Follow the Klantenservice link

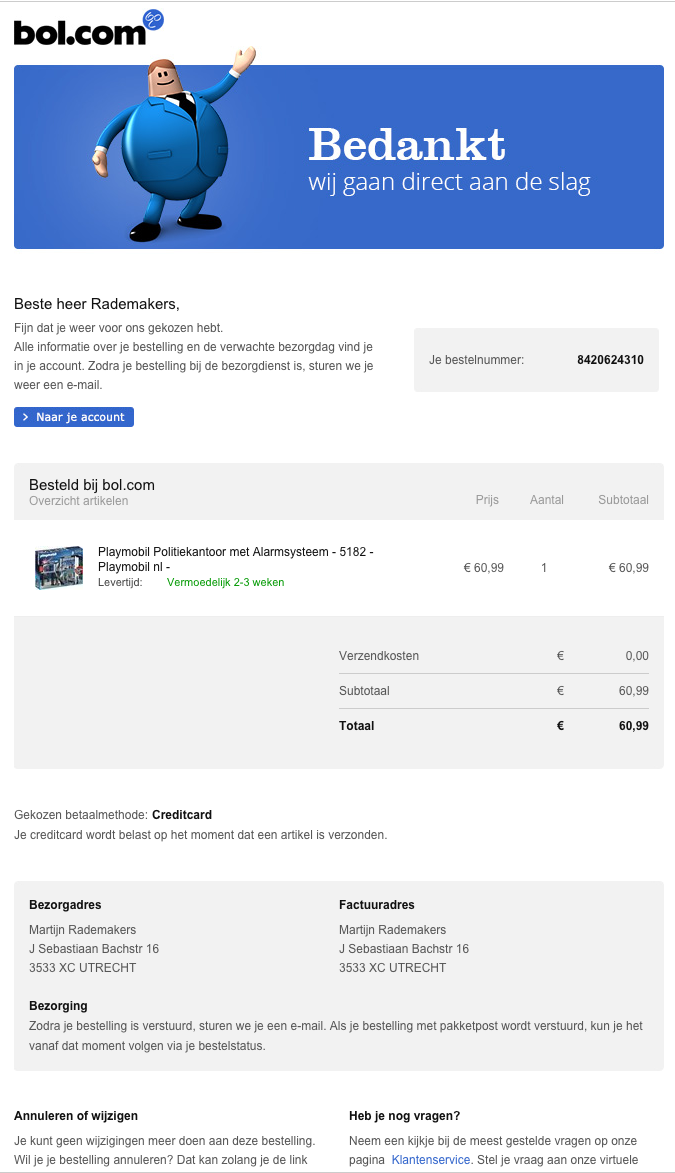(430, 1160)
